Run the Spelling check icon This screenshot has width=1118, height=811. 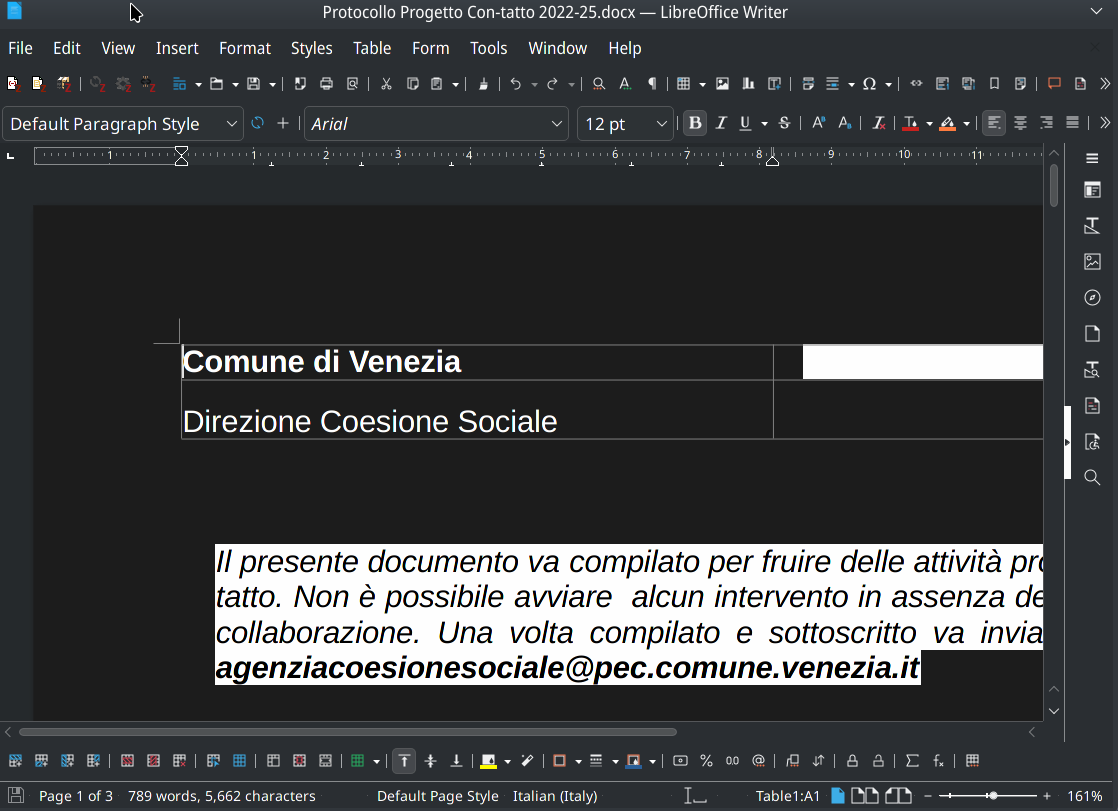point(625,84)
